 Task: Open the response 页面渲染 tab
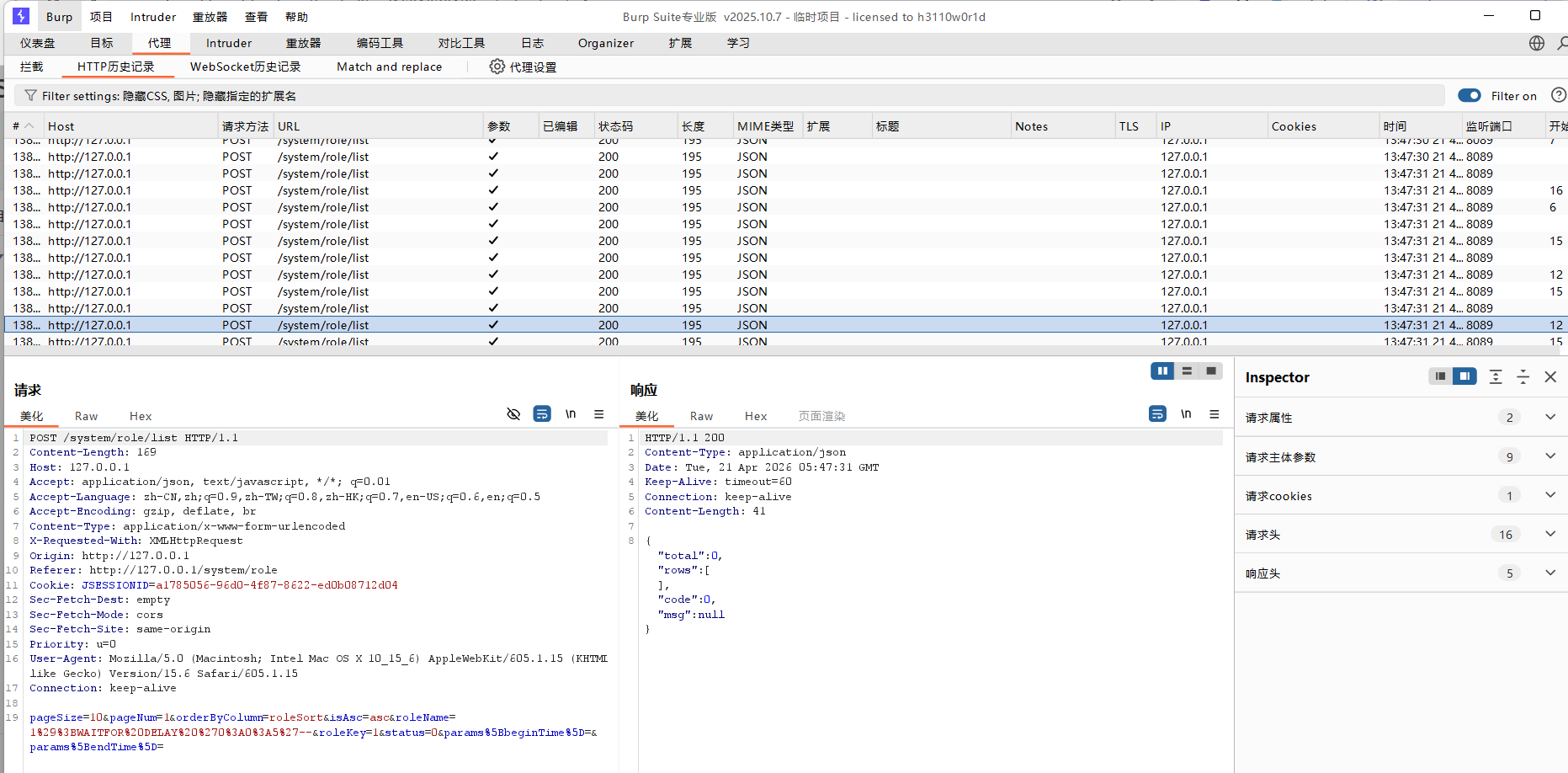coord(821,416)
